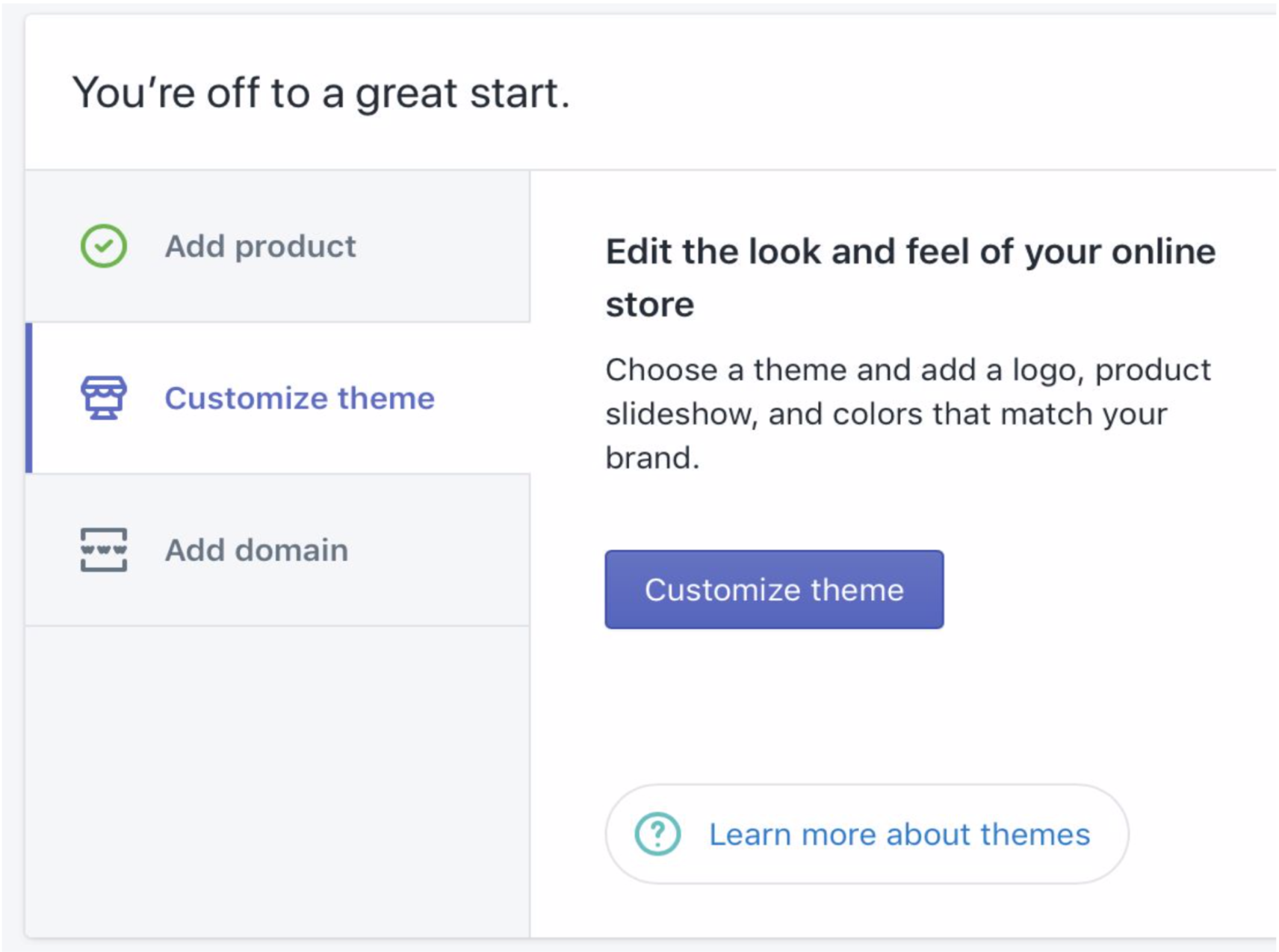Click the You're off to a great start heading
Image resolution: width=1279 pixels, height=952 pixels.
coord(321,92)
